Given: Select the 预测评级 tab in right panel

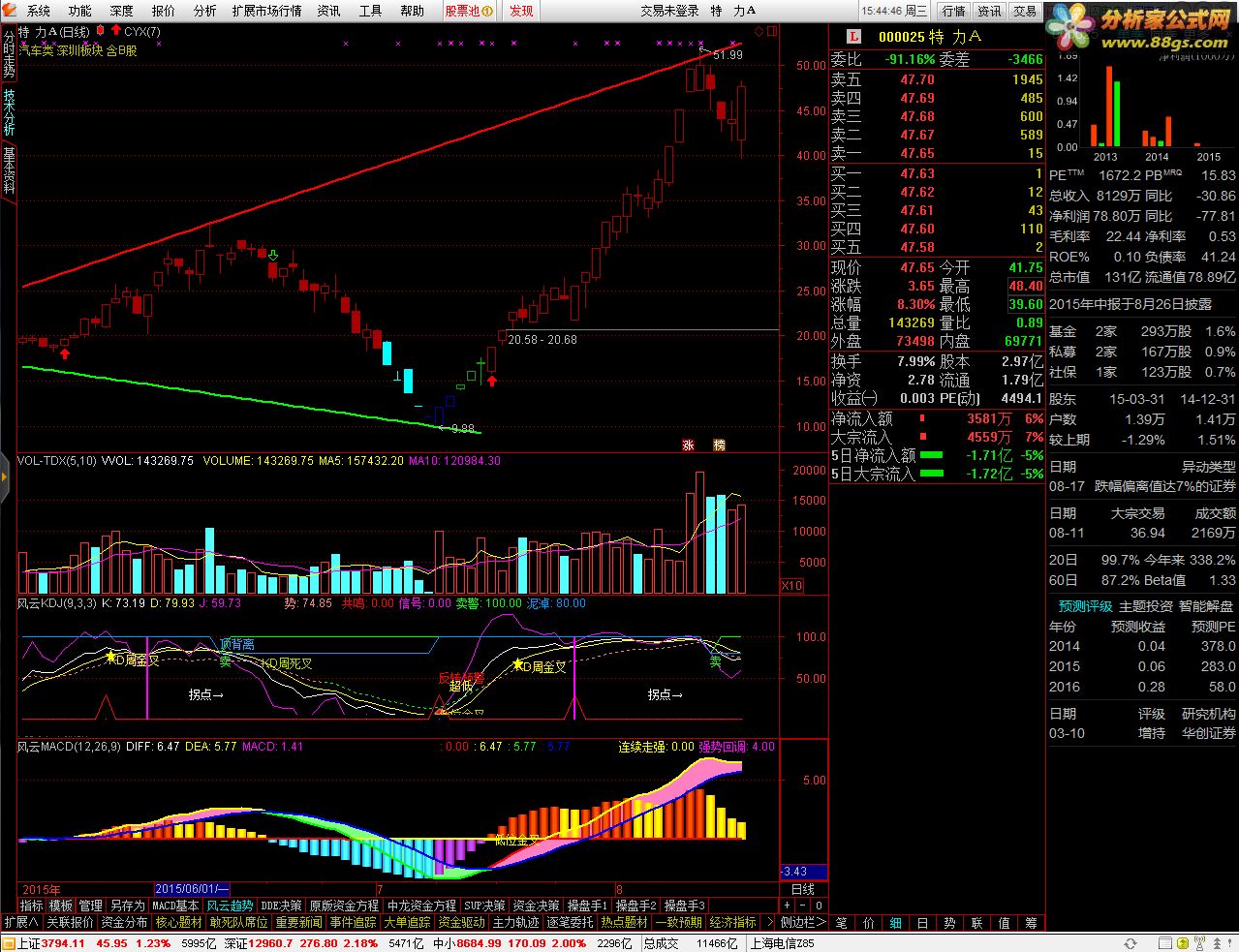Looking at the screenshot, I should (1086, 606).
